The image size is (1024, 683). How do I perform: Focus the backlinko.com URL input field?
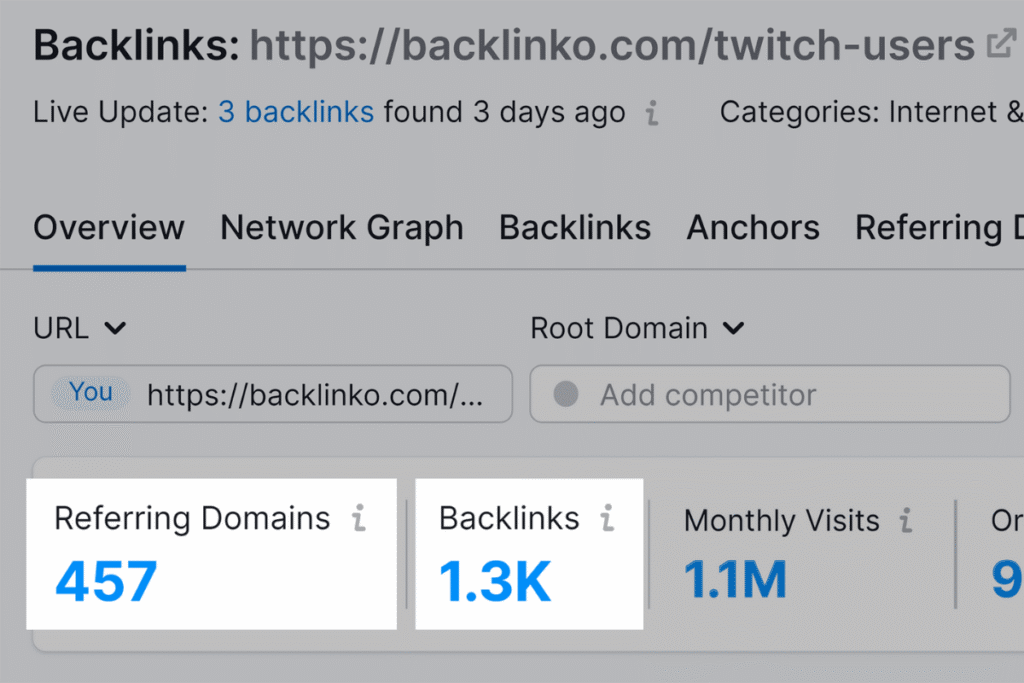coord(315,395)
